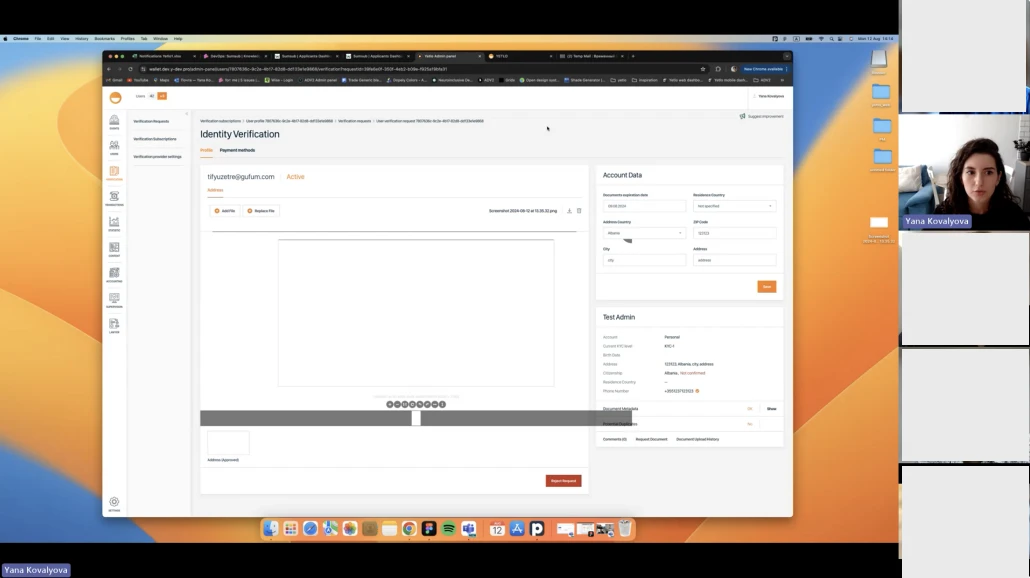Open the Bookmarks menu in menu bar

[104, 39]
